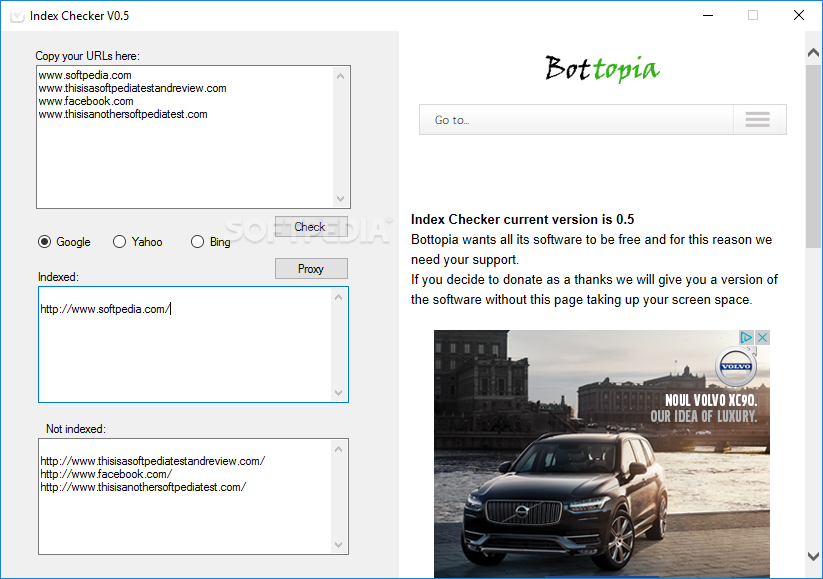
Task: Click scroll up arrow in Not indexed box
Action: point(339,449)
